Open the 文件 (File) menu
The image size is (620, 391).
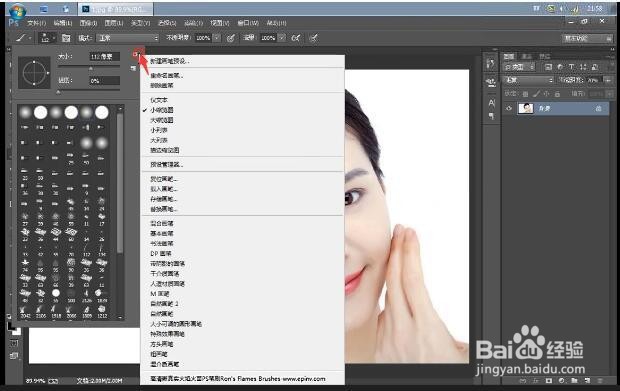(36, 23)
